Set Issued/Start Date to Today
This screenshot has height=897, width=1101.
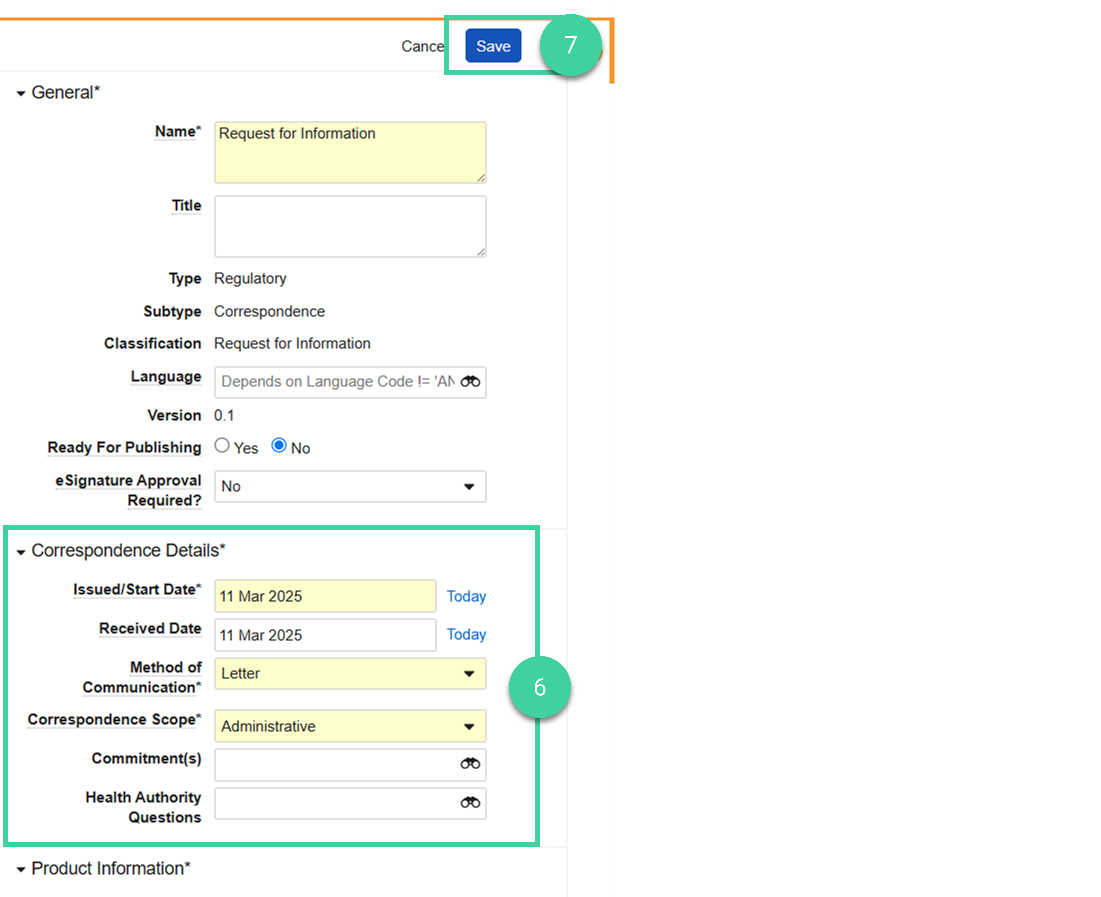point(466,596)
